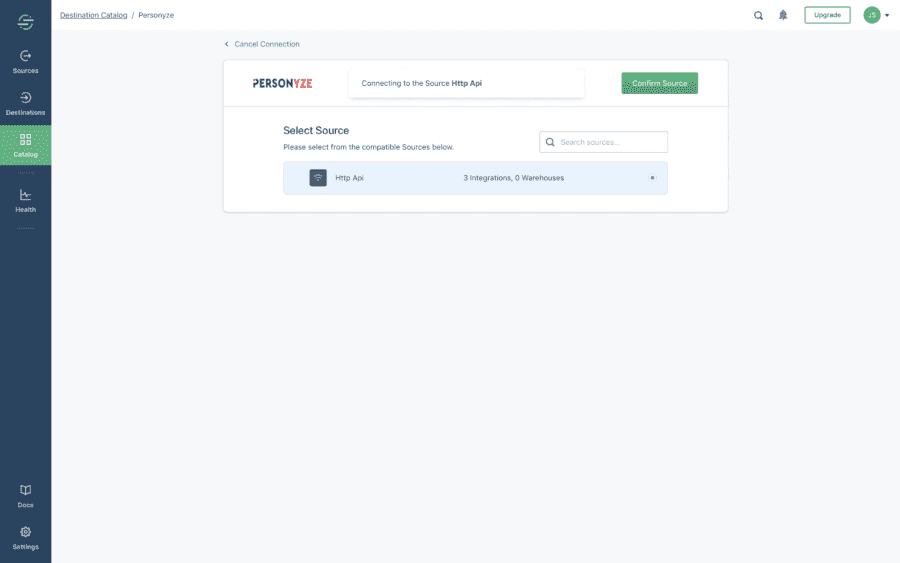900x563 pixels.
Task: Open the Health chart icon
Action: [x=25, y=195]
